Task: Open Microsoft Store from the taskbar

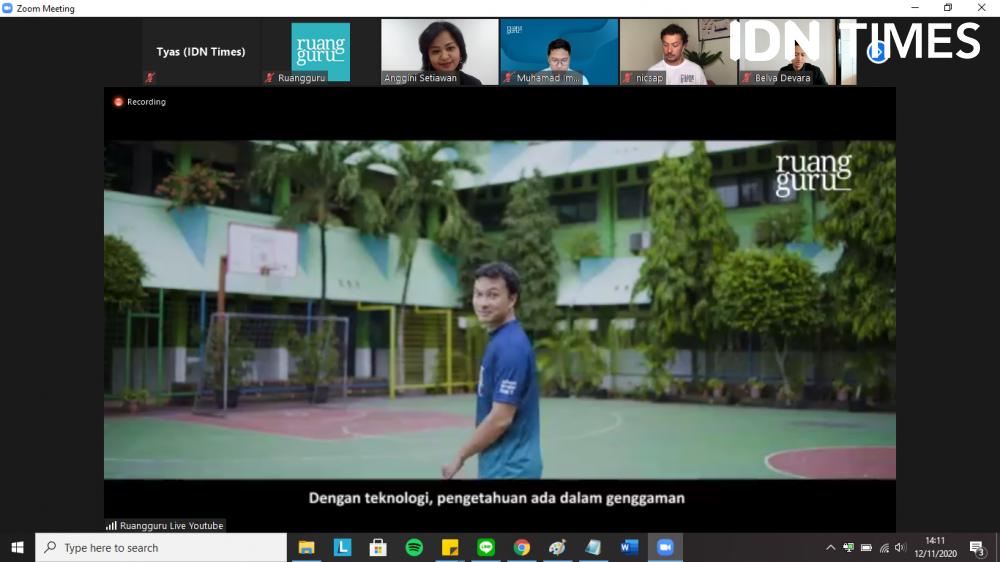Action: [x=378, y=547]
